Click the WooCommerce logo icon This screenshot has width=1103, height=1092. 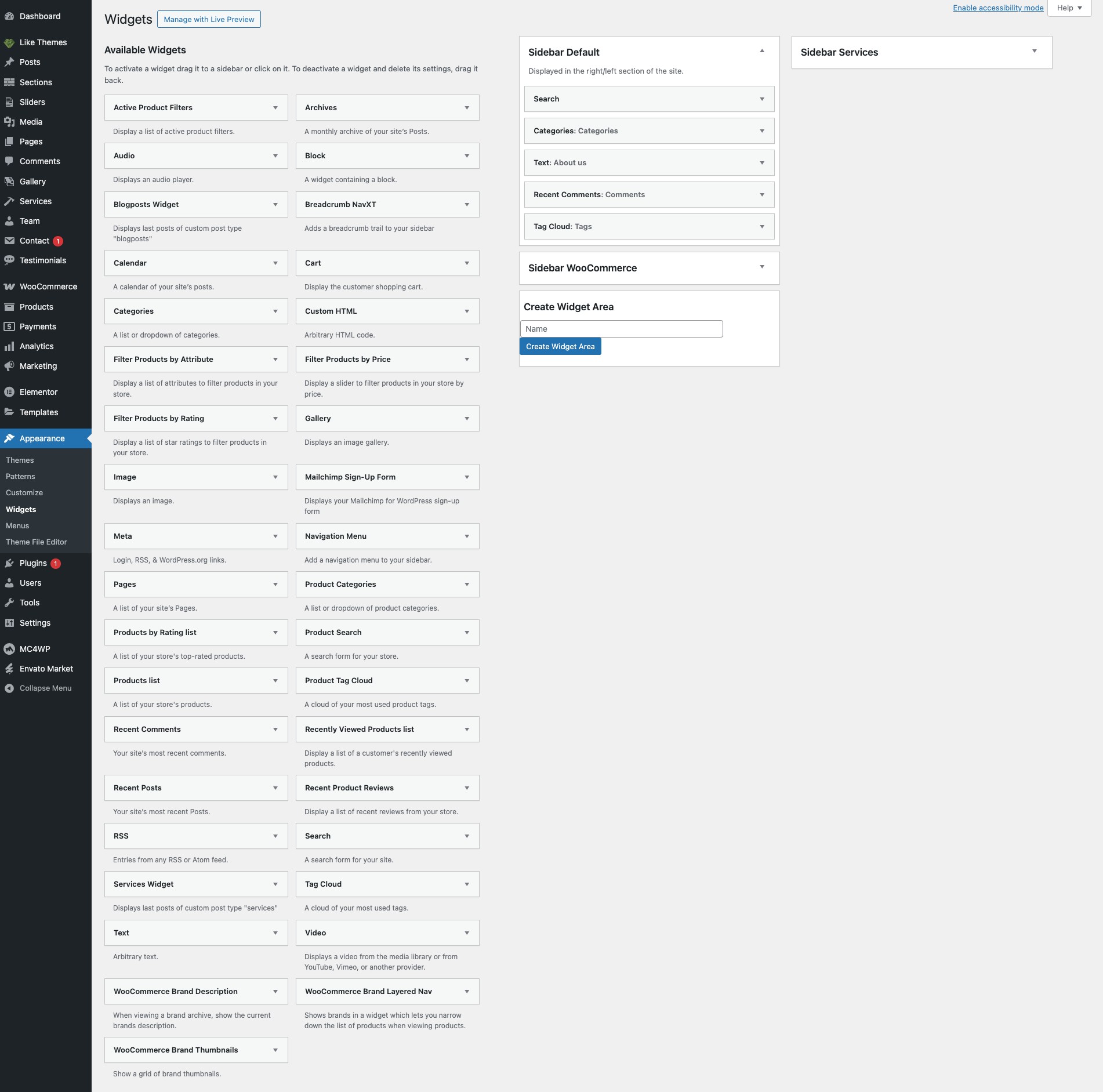click(x=9, y=286)
